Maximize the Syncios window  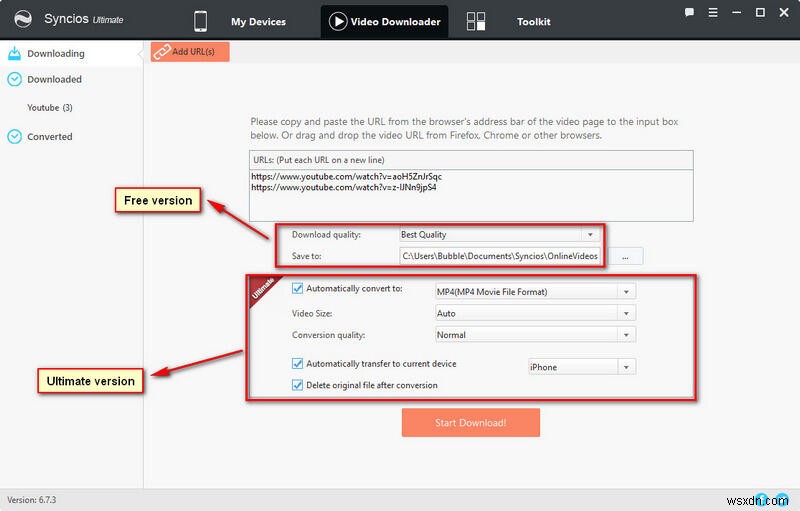click(x=760, y=12)
